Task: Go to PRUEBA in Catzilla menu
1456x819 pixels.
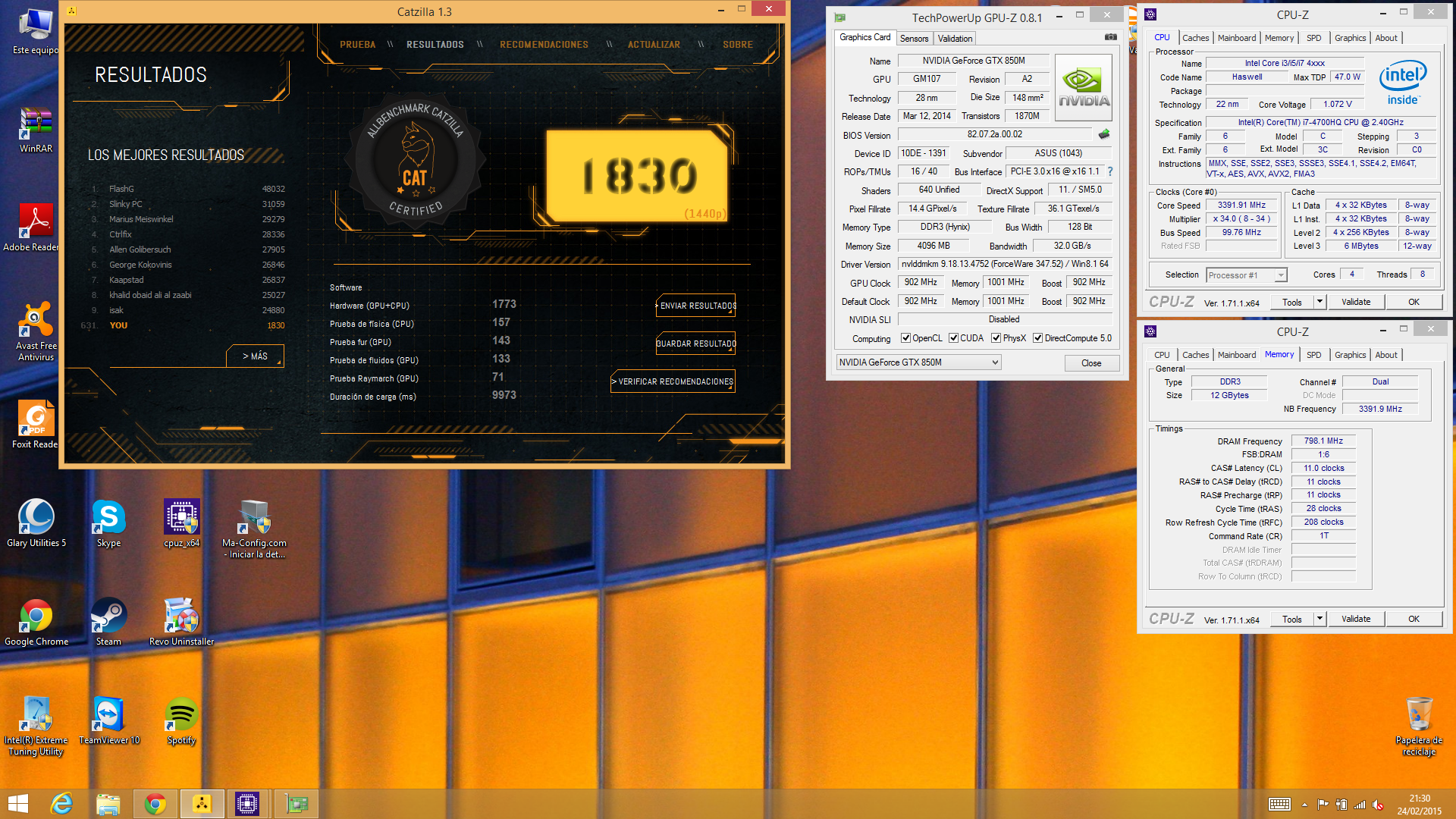Action: pyautogui.click(x=357, y=45)
